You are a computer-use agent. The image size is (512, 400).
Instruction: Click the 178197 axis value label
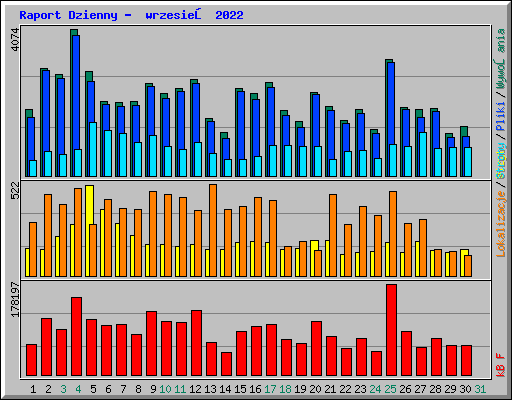click(x=15, y=299)
